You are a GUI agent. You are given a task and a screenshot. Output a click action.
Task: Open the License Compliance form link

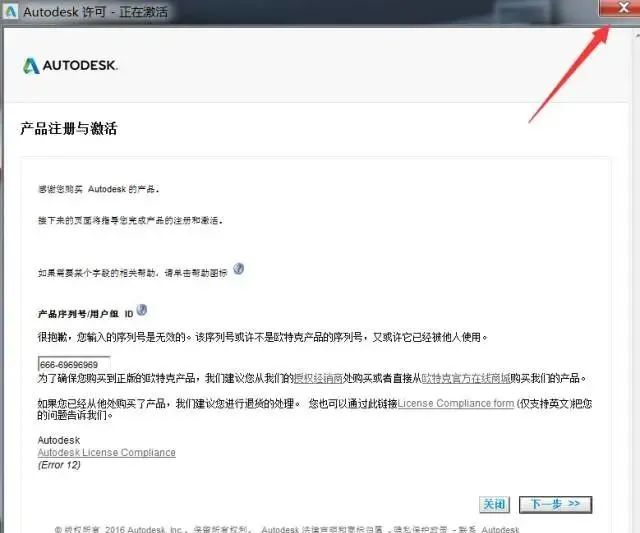(x=456, y=403)
